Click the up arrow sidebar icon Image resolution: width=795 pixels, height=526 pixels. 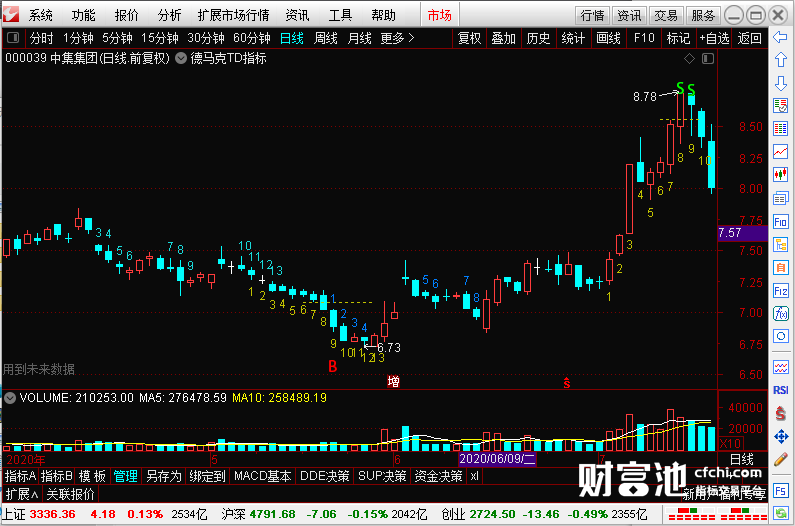[780, 60]
